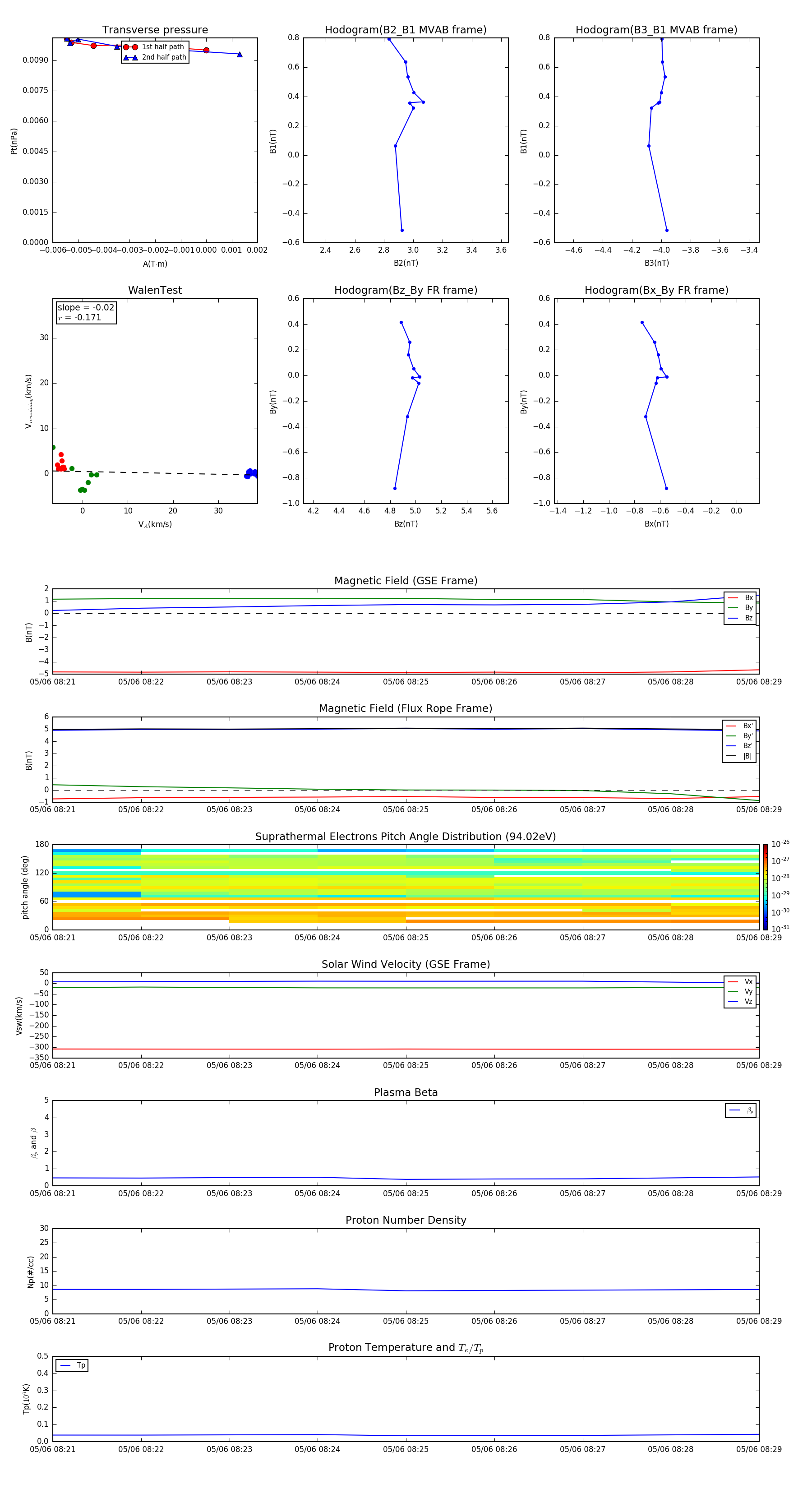Click the "A(T·m)" x-axis label
812x1489 pixels.
[x=155, y=264]
